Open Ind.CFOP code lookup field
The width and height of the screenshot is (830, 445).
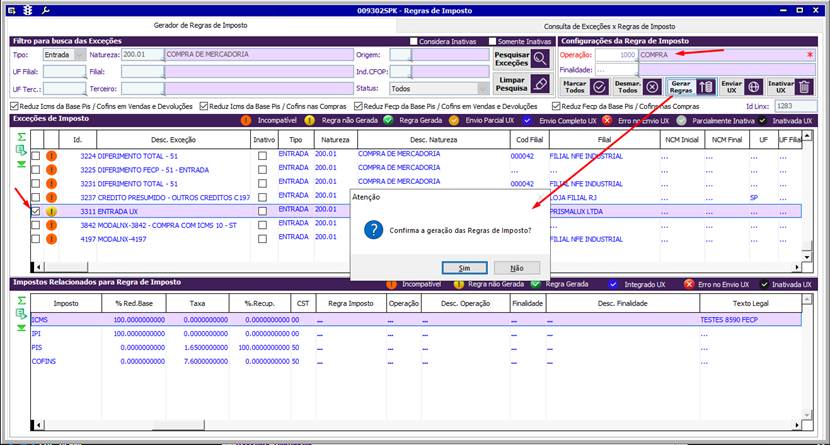401,71
